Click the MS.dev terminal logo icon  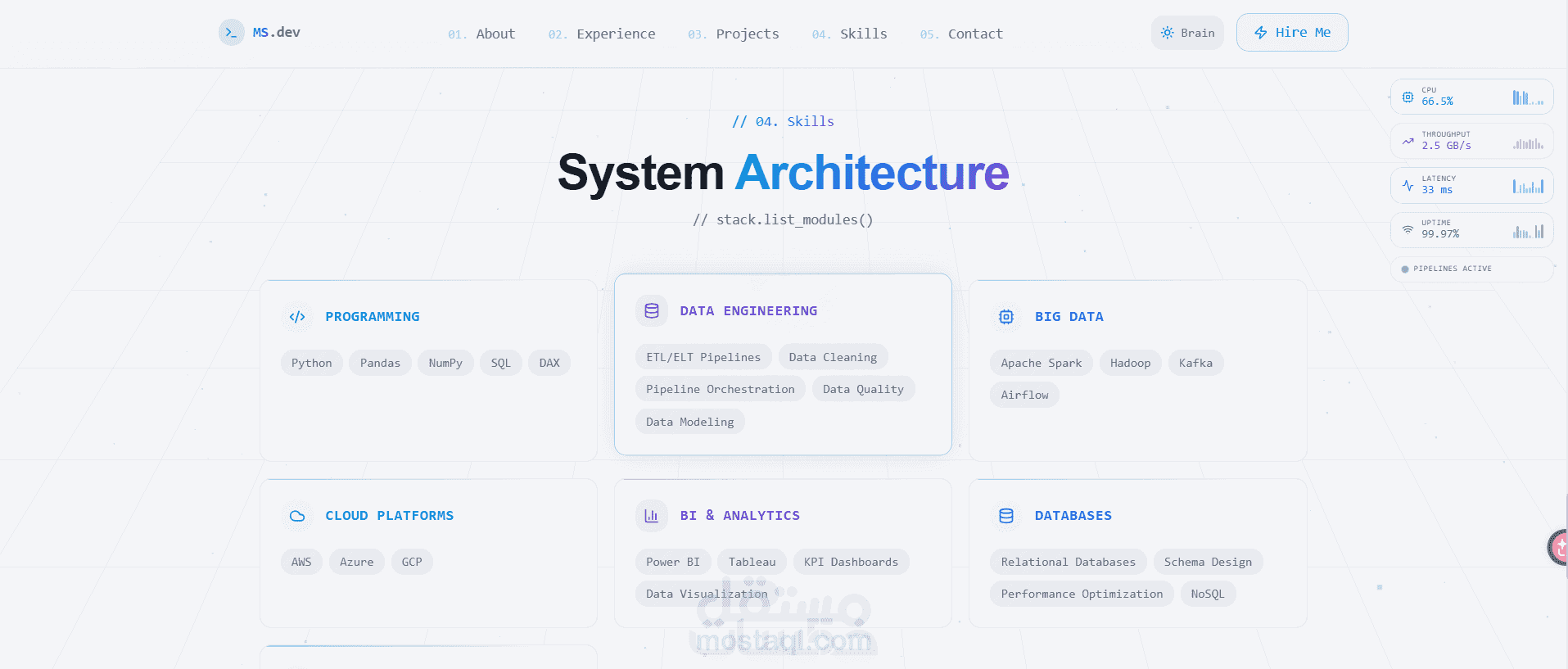point(231,33)
